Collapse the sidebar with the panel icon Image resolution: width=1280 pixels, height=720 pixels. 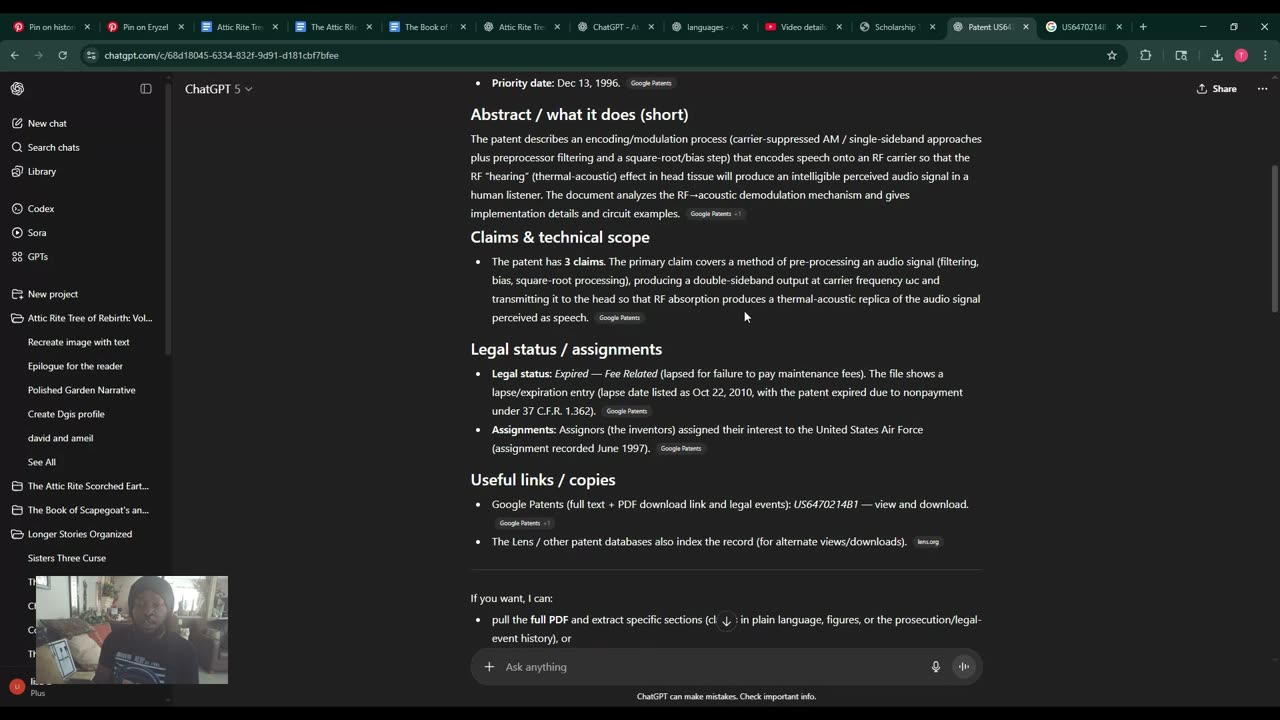pos(146,89)
